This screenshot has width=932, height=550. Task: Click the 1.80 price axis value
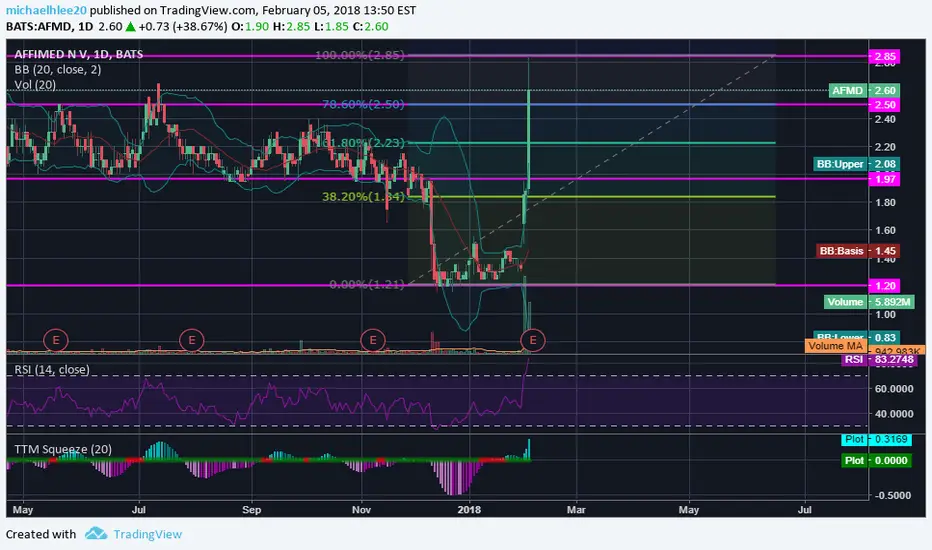885,202
